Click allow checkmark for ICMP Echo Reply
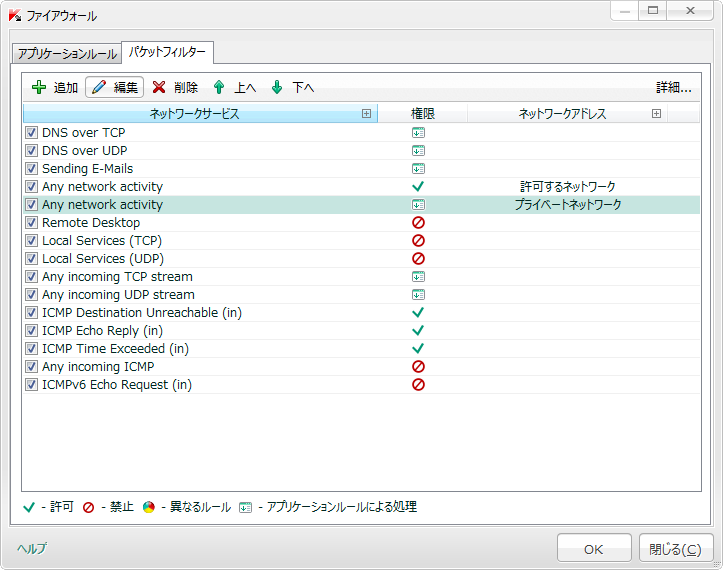The image size is (723, 570). [x=418, y=331]
